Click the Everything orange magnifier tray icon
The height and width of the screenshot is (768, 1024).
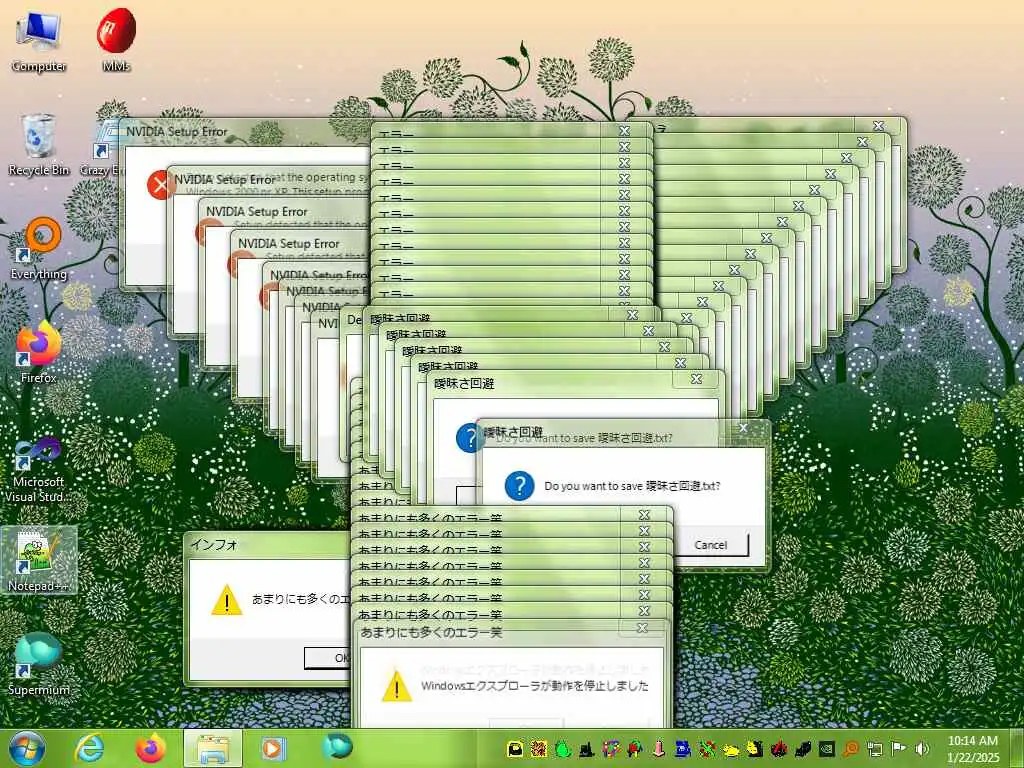(x=850, y=748)
